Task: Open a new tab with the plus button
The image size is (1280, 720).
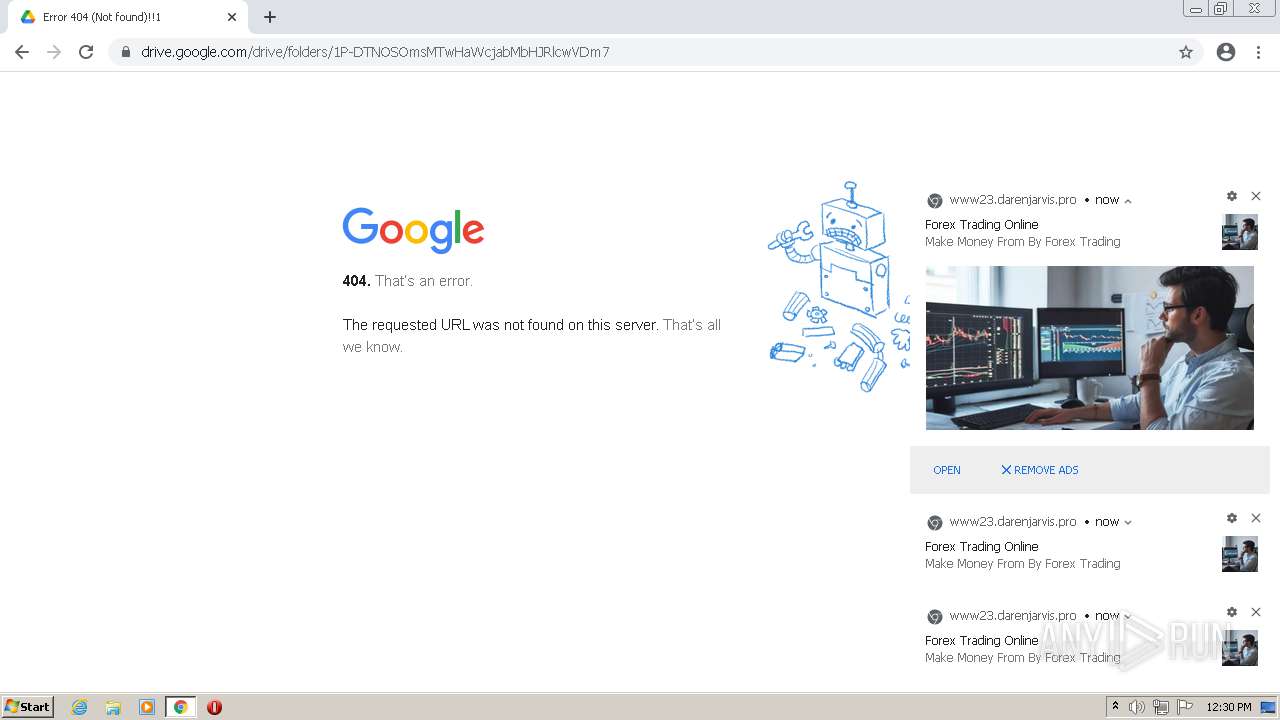Action: coord(270,17)
